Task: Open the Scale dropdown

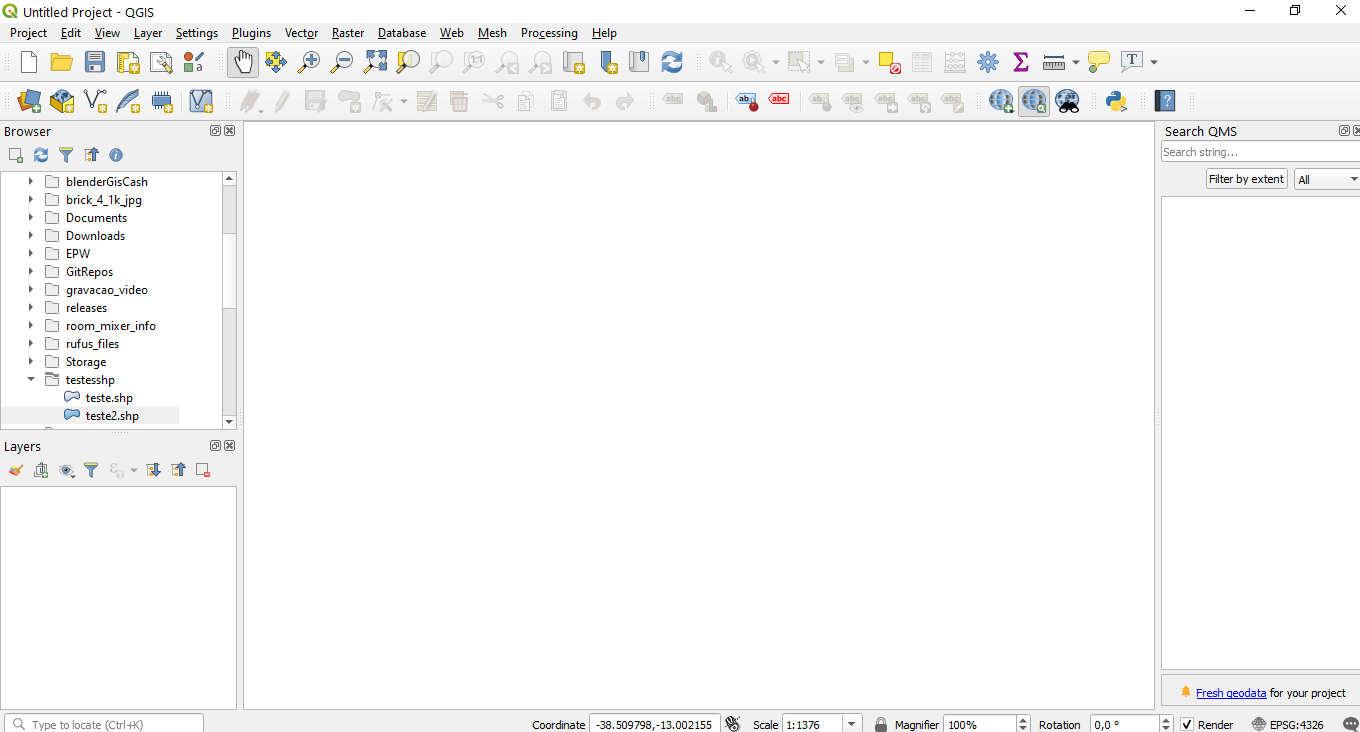Action: (851, 723)
